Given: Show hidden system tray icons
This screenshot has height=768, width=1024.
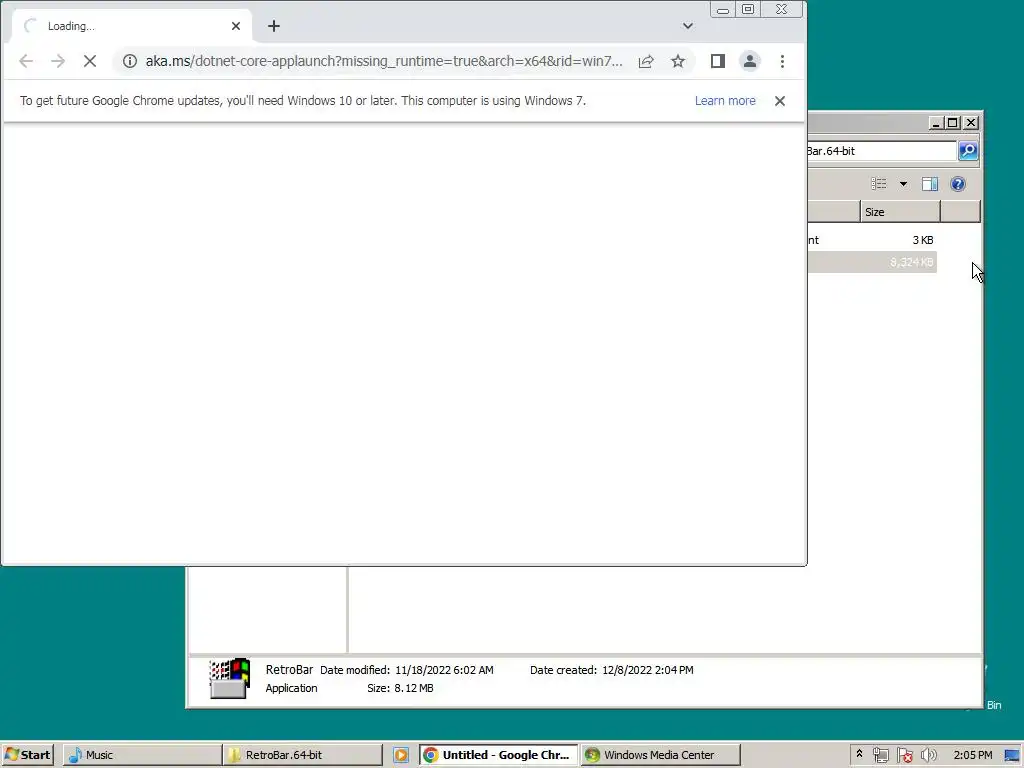Looking at the screenshot, I should coord(859,754).
